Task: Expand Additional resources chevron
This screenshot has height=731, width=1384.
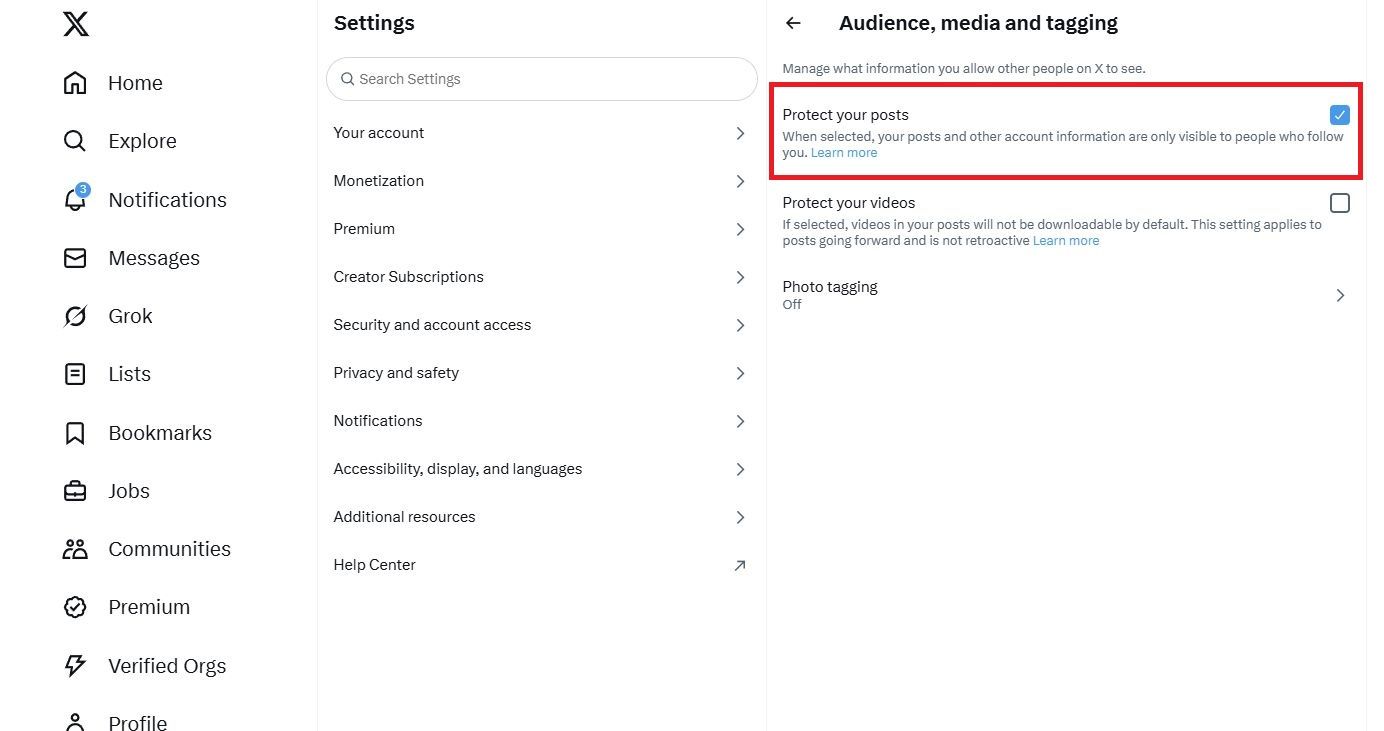Action: click(740, 517)
